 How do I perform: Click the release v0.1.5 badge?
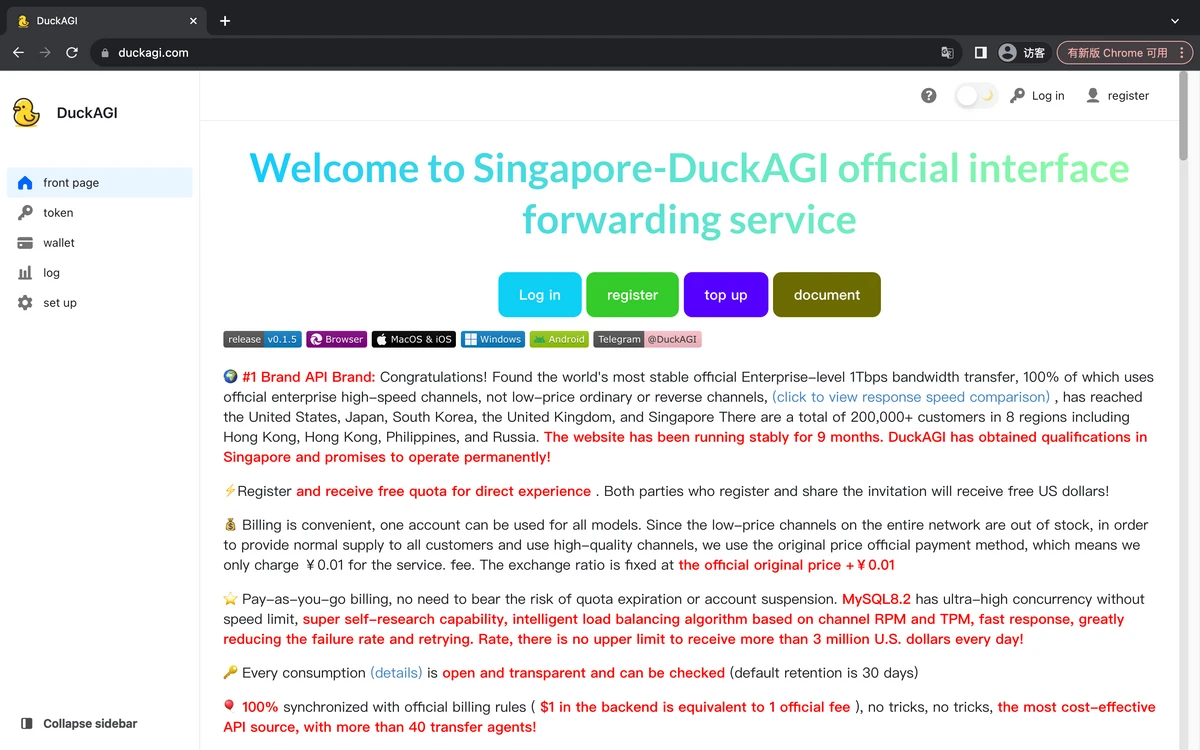pyautogui.click(x=262, y=340)
